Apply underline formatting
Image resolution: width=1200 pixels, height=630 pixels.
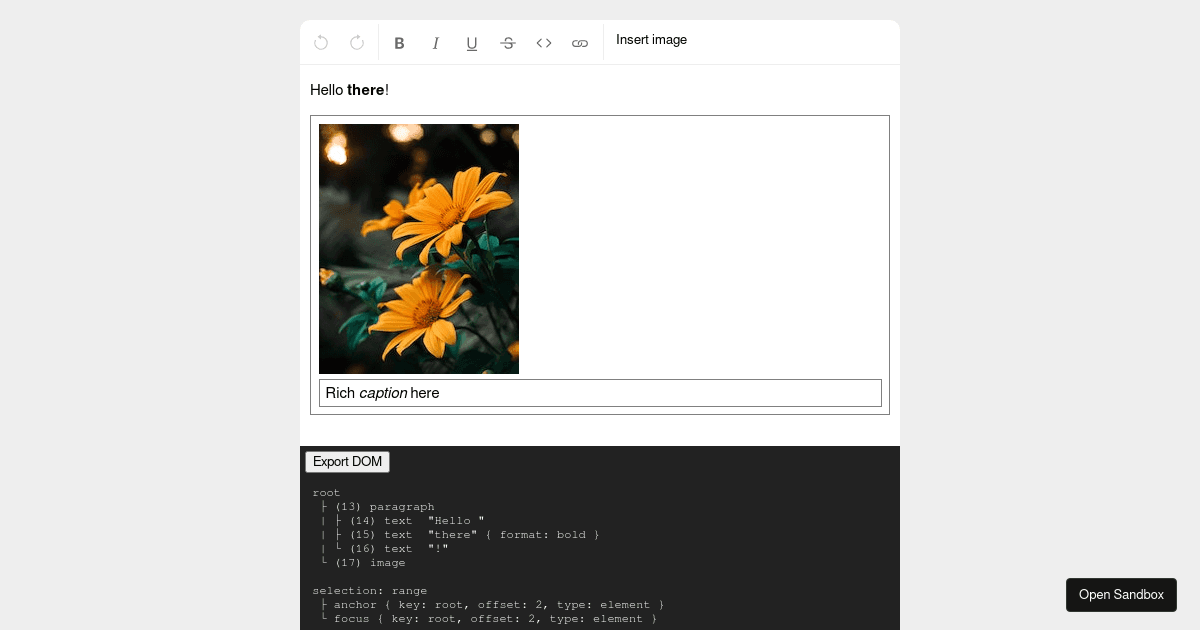click(471, 43)
